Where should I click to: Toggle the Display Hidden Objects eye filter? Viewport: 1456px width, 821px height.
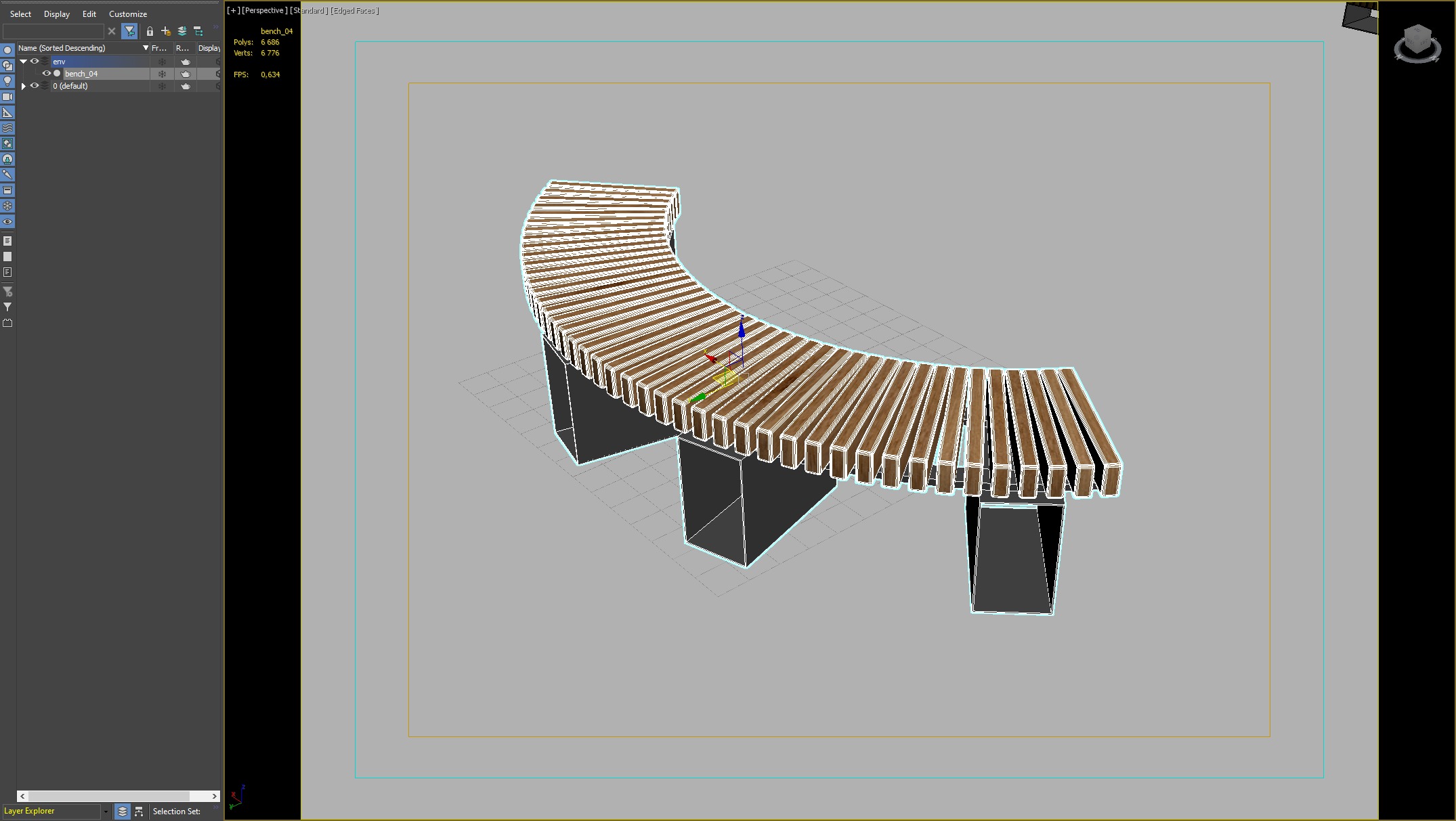coord(7,222)
